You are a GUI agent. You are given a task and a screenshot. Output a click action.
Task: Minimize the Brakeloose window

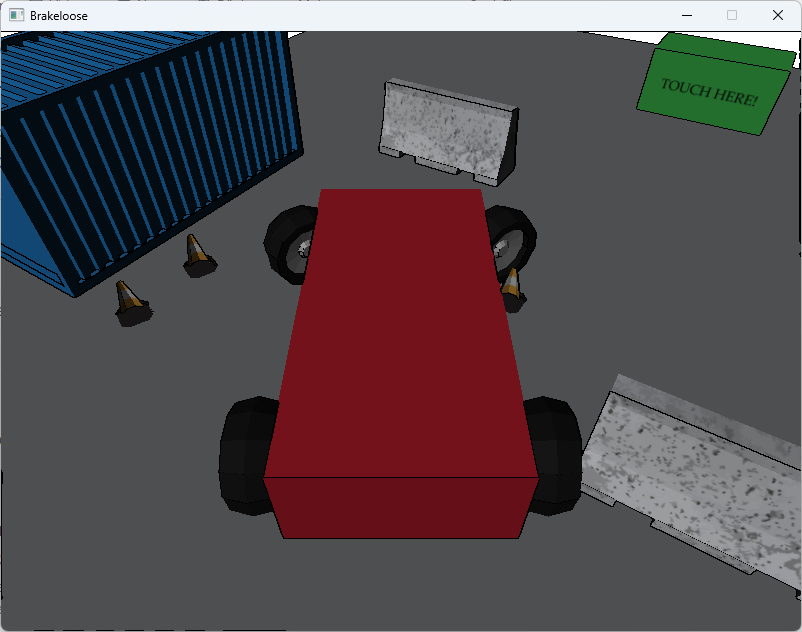(x=687, y=15)
